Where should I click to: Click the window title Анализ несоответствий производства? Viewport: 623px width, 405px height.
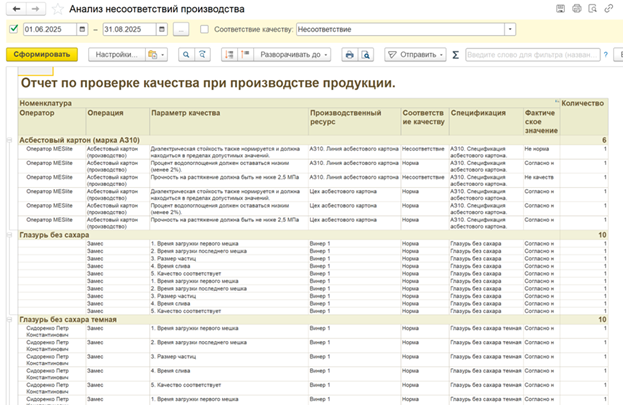pyautogui.click(x=157, y=9)
